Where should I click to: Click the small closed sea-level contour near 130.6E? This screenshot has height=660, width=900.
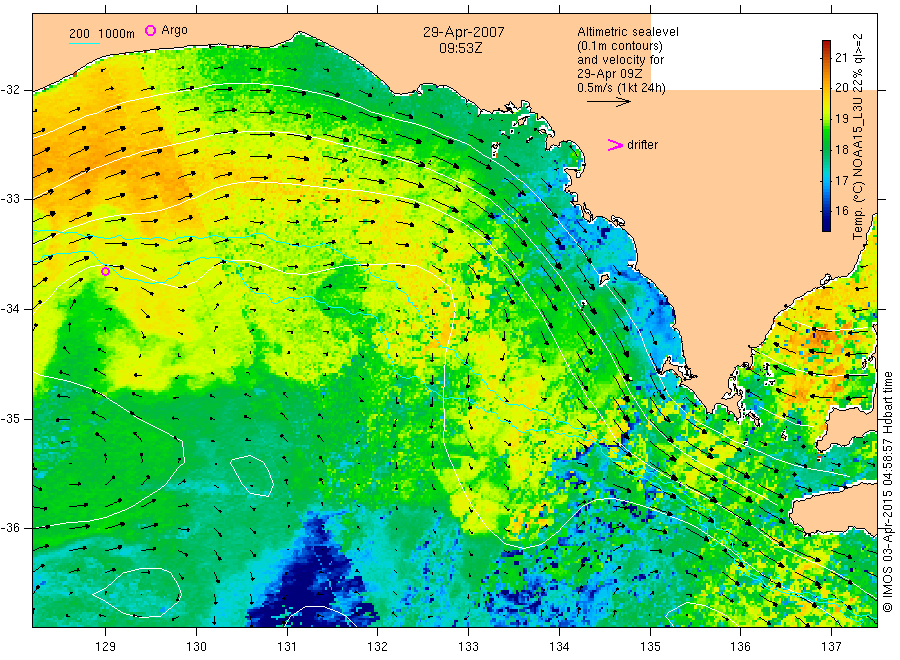tap(251, 475)
